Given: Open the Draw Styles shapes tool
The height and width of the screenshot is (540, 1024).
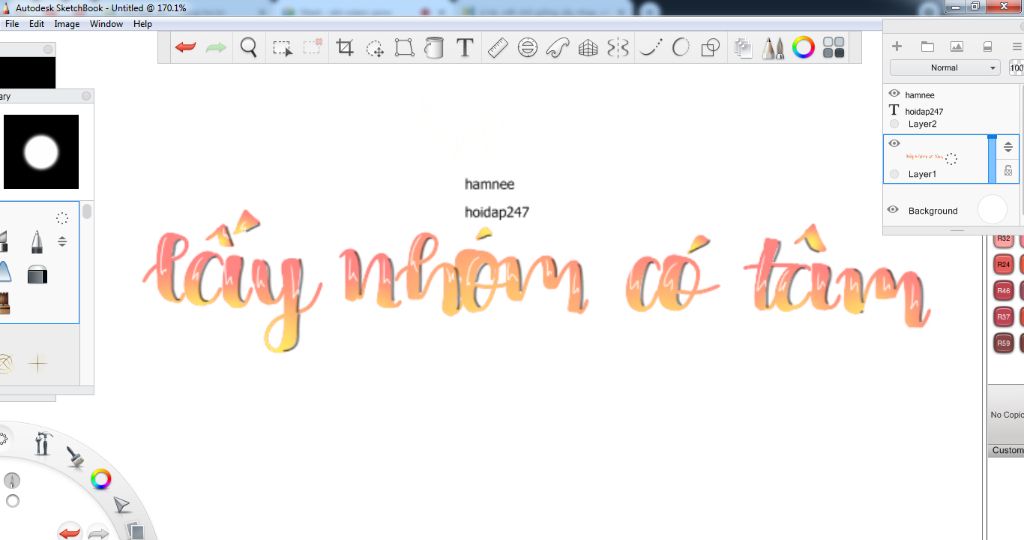Looking at the screenshot, I should 711,48.
